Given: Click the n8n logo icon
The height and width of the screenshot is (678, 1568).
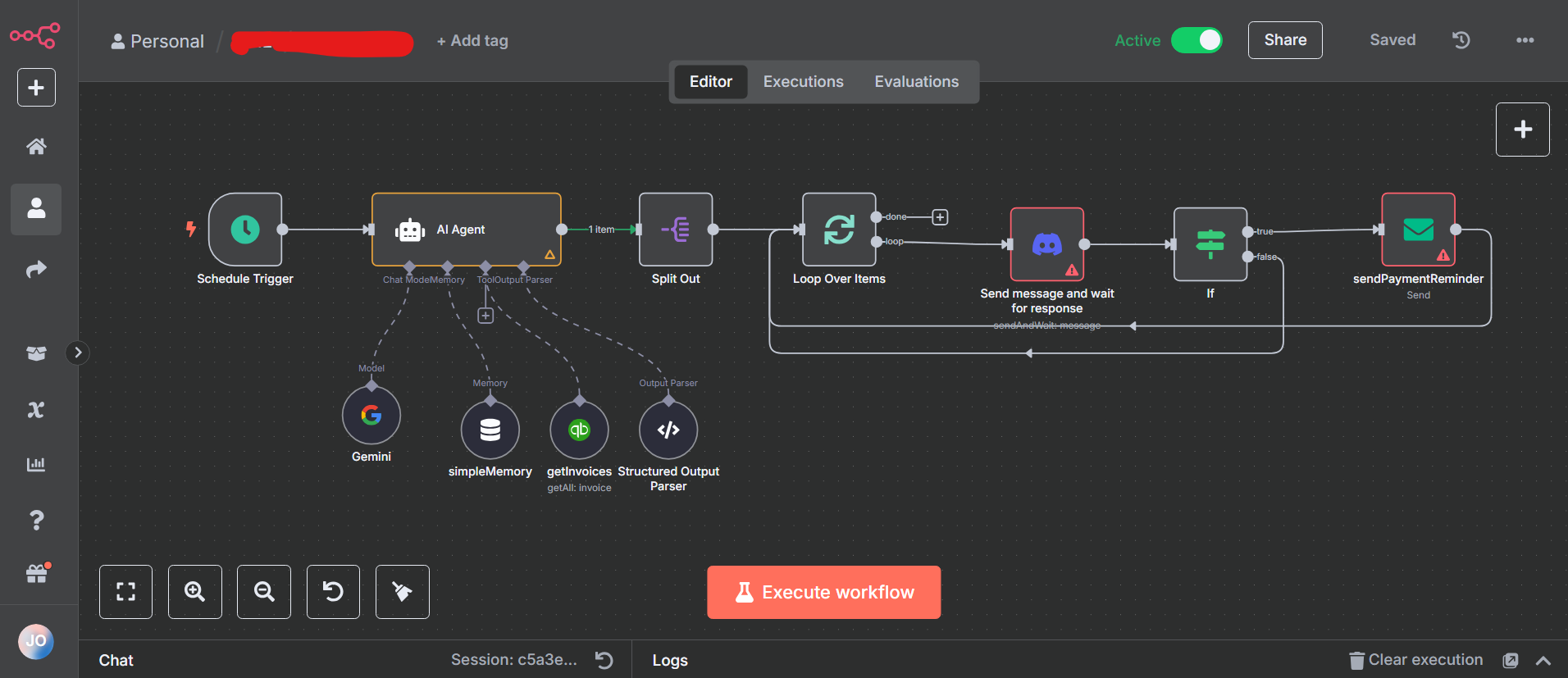Looking at the screenshot, I should pyautogui.click(x=34, y=35).
